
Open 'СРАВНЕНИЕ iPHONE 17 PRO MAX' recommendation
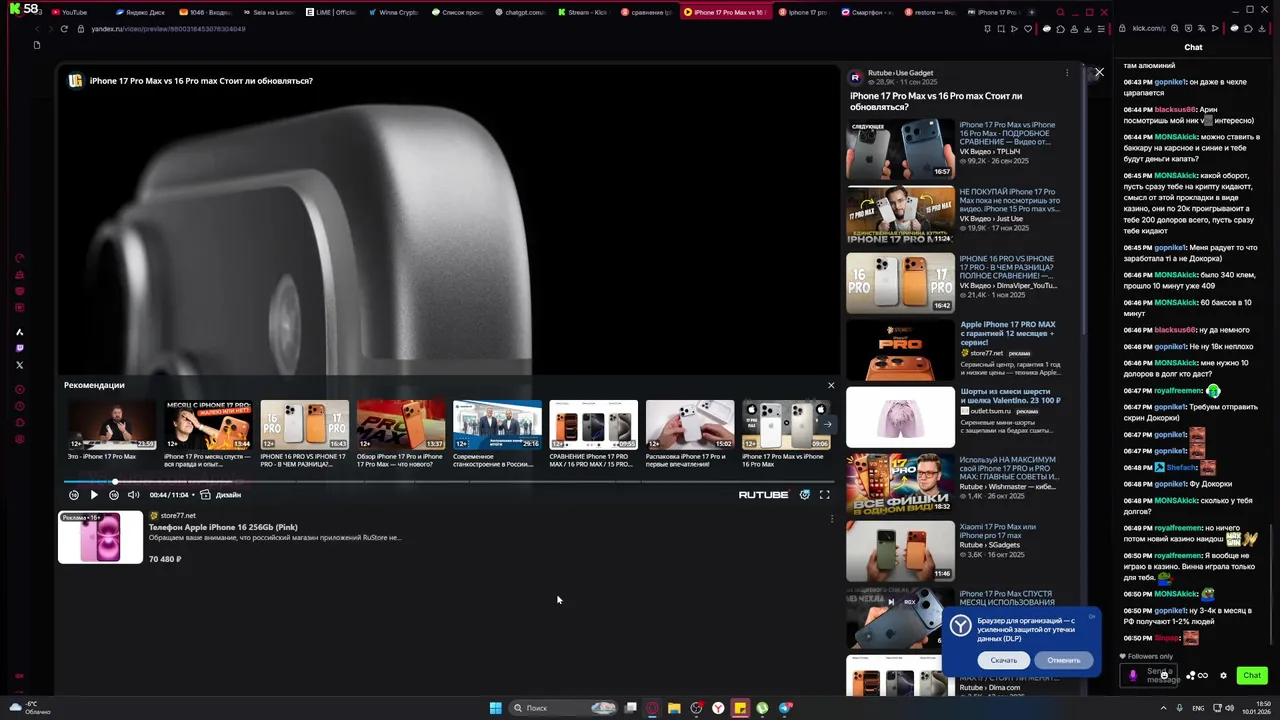(593, 434)
